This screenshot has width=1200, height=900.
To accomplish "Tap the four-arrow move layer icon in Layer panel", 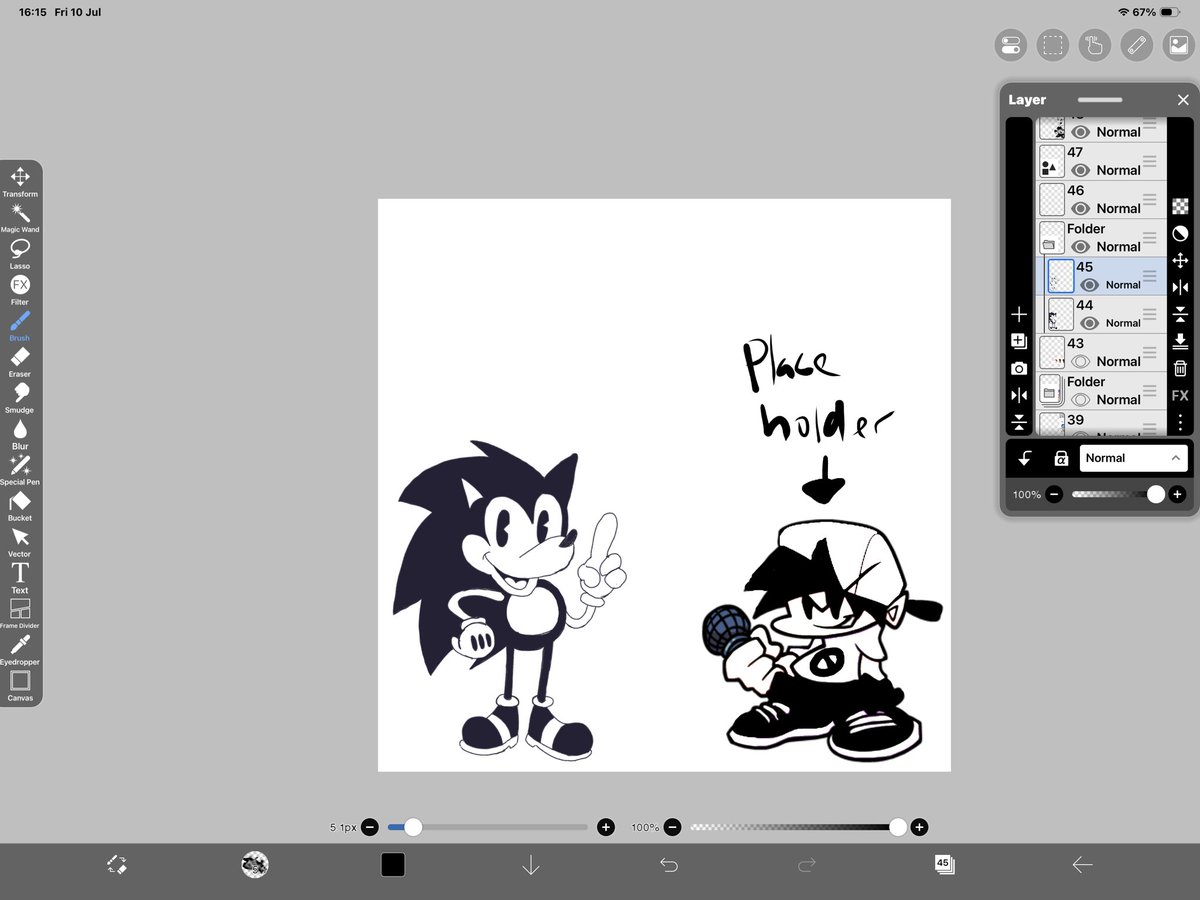I will pyautogui.click(x=1180, y=260).
